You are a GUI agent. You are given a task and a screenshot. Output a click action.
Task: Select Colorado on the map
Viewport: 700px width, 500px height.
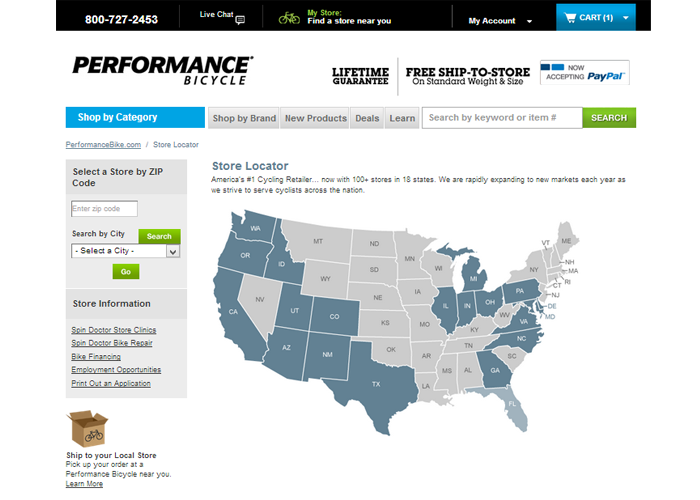tap(334, 317)
